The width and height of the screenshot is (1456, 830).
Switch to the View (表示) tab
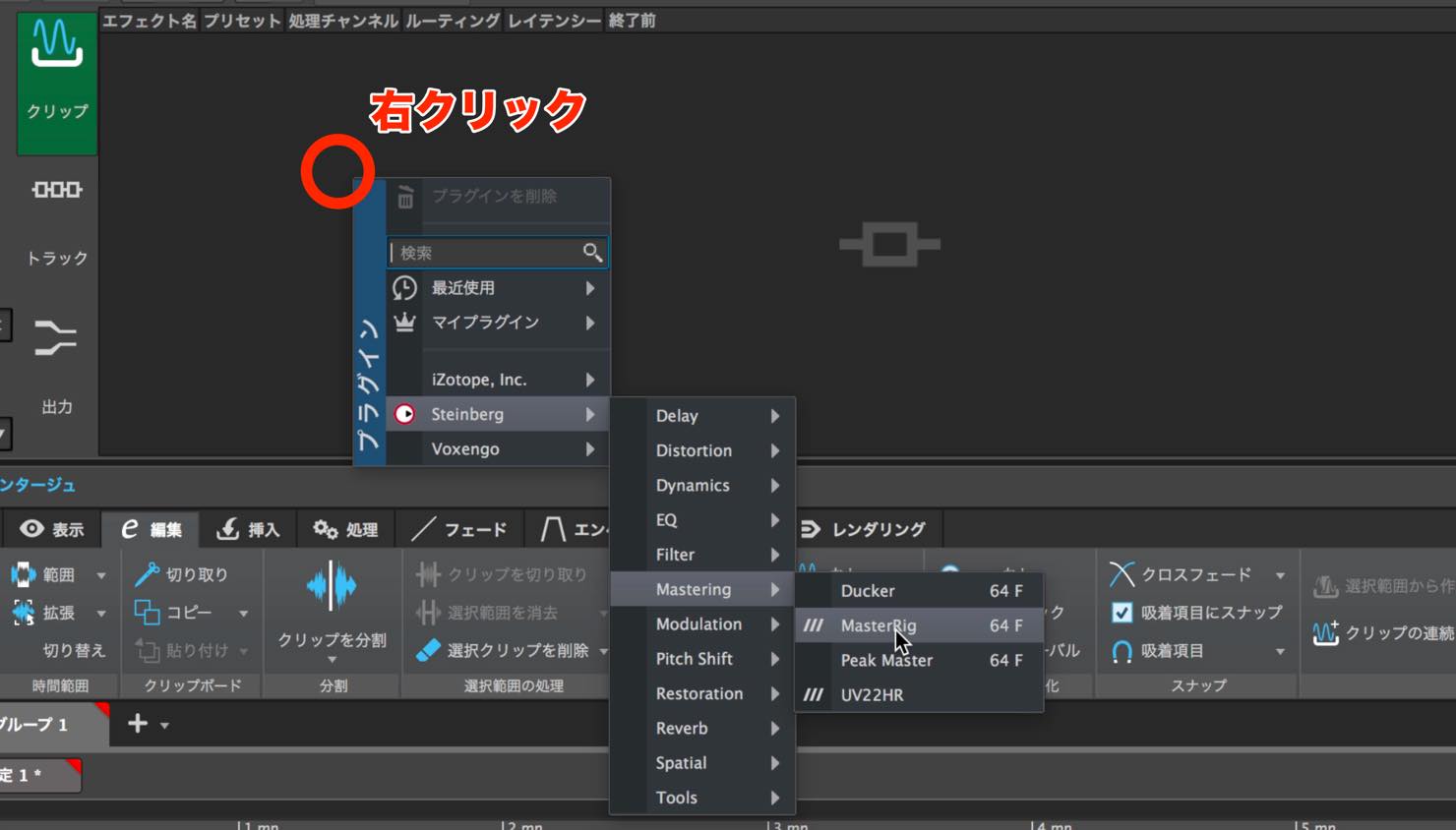pos(52,529)
